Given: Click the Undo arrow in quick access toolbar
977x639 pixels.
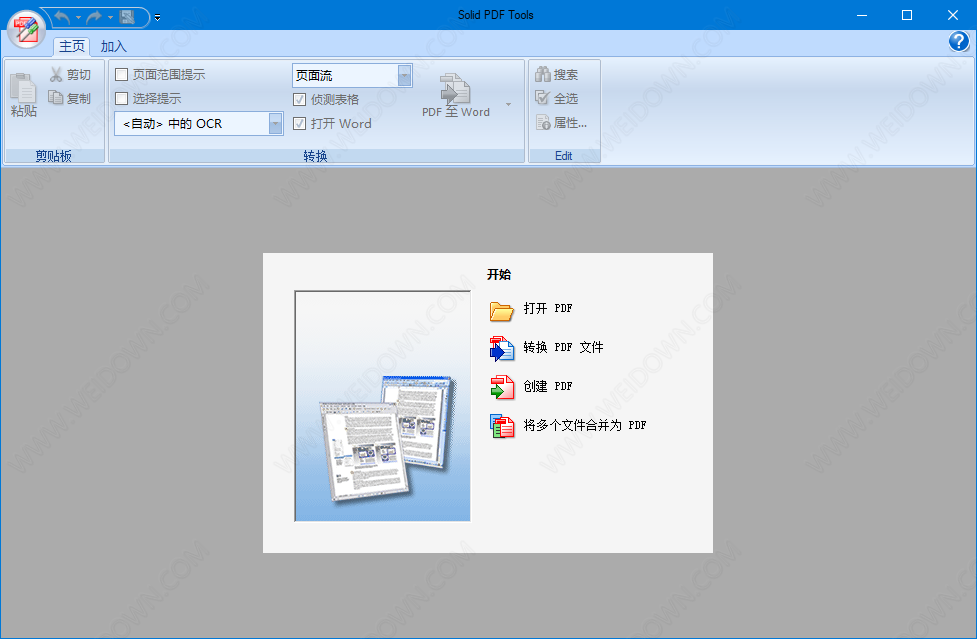Looking at the screenshot, I should coord(62,17).
